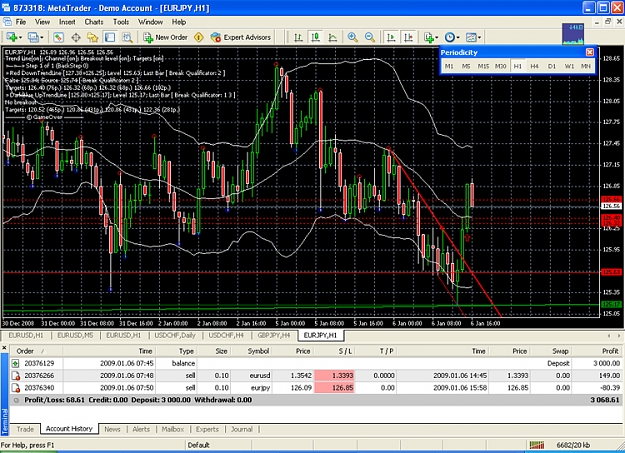Close the Periodicity floating toolbar

[590, 52]
